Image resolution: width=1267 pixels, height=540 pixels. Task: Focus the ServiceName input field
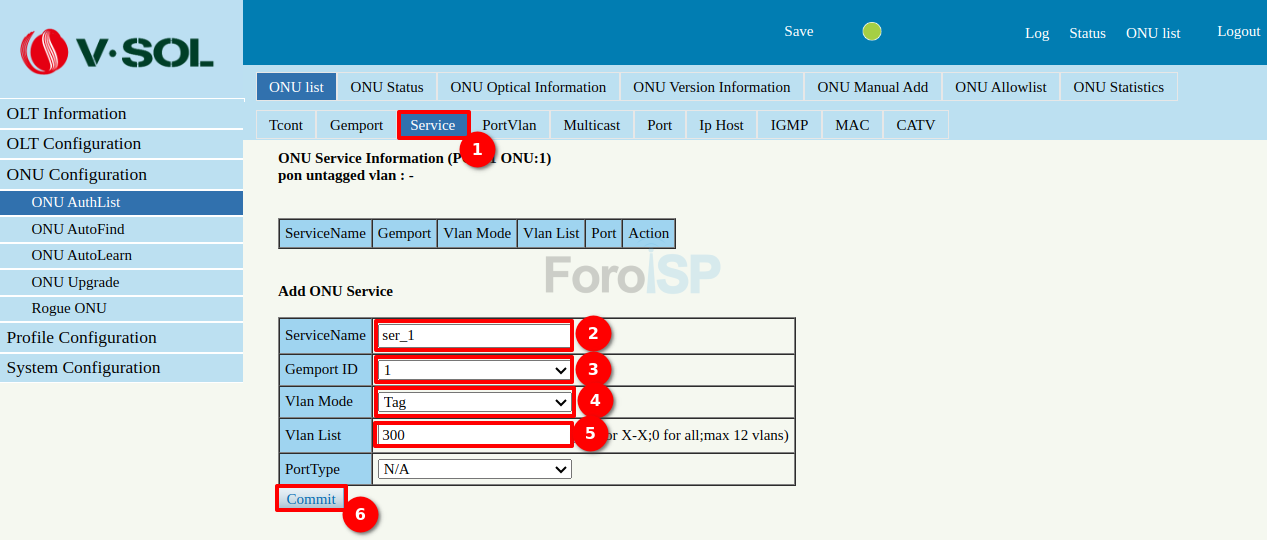[x=473, y=336]
